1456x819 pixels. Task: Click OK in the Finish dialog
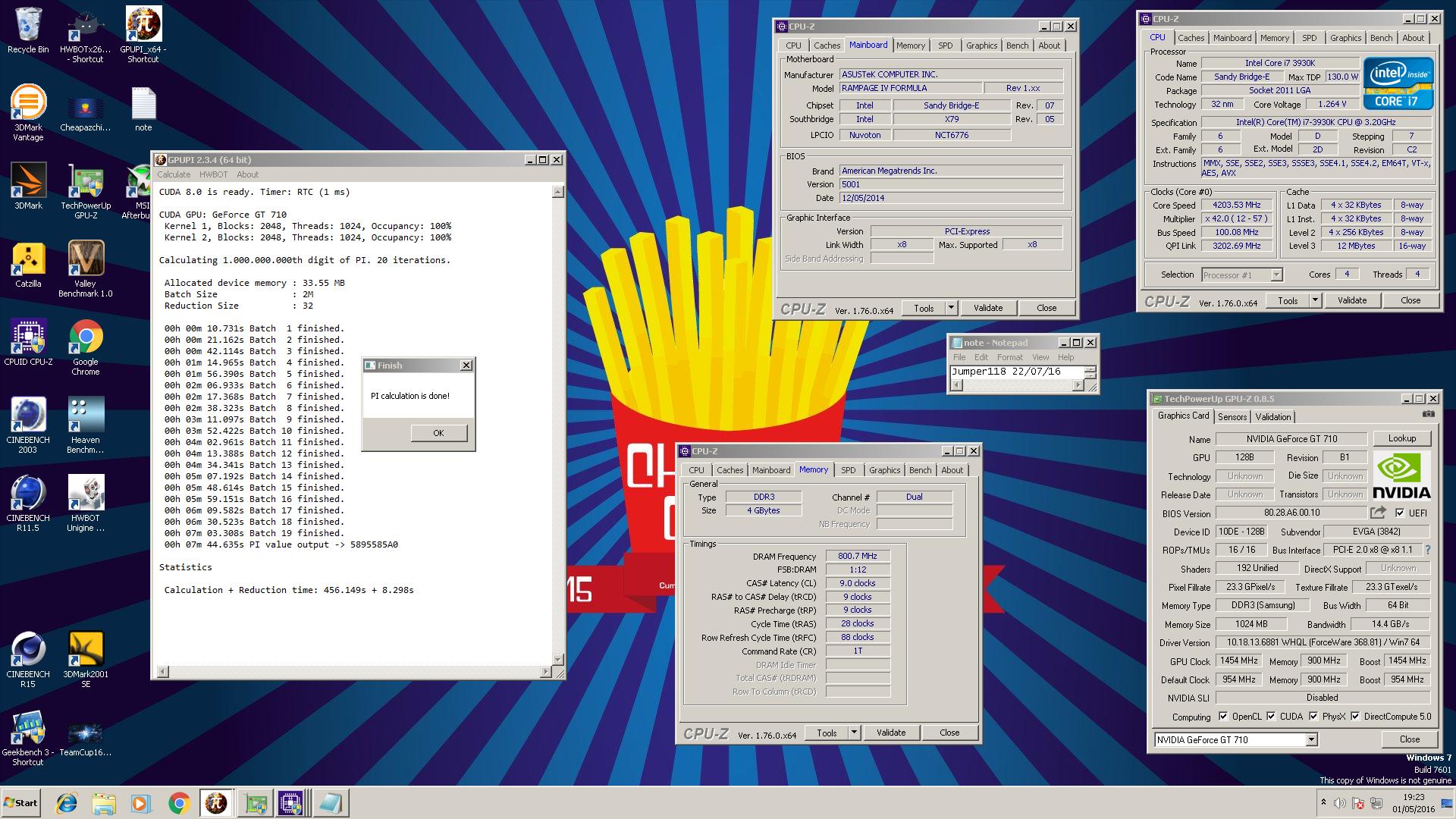coord(438,433)
